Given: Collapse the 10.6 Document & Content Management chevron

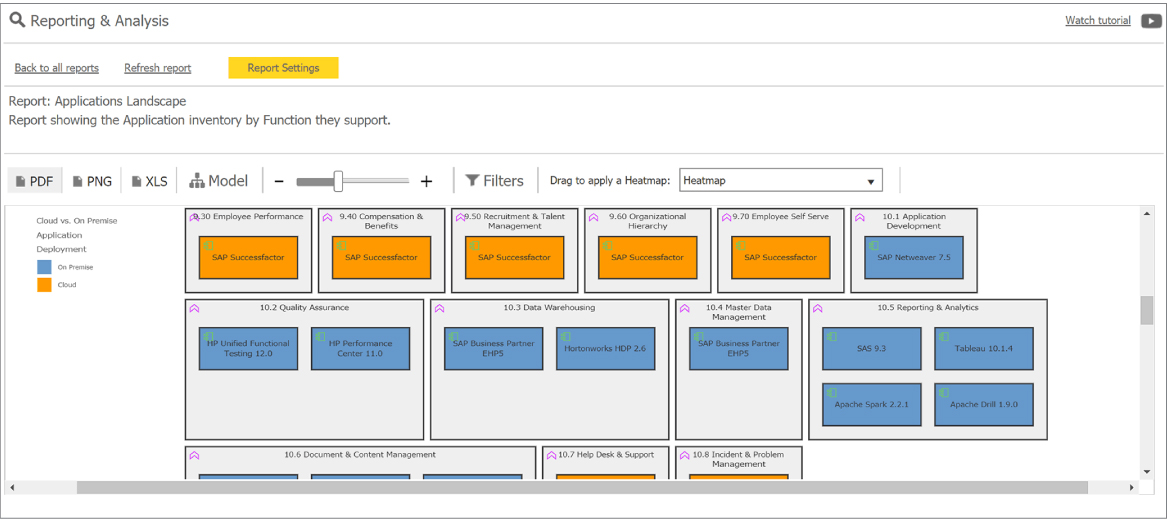Looking at the screenshot, I should pos(194,455).
